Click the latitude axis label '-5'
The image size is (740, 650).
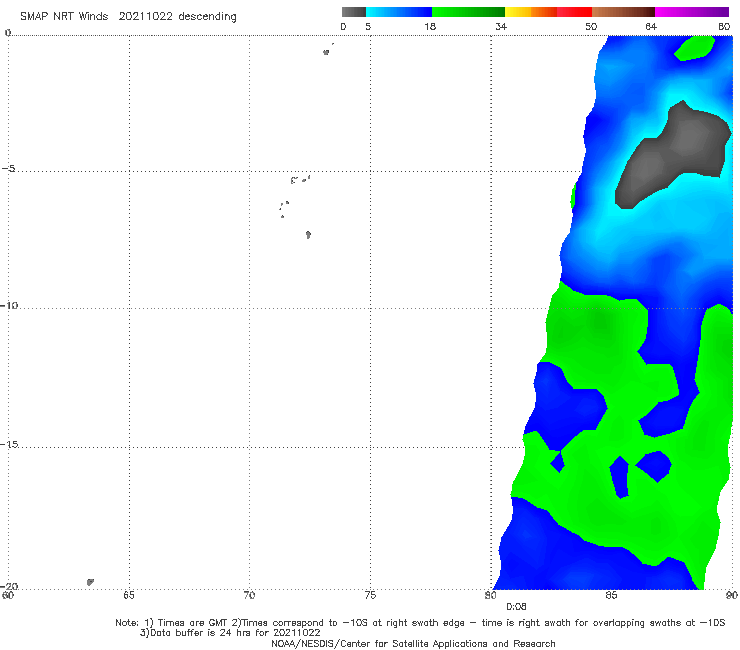pyautogui.click(x=9, y=169)
